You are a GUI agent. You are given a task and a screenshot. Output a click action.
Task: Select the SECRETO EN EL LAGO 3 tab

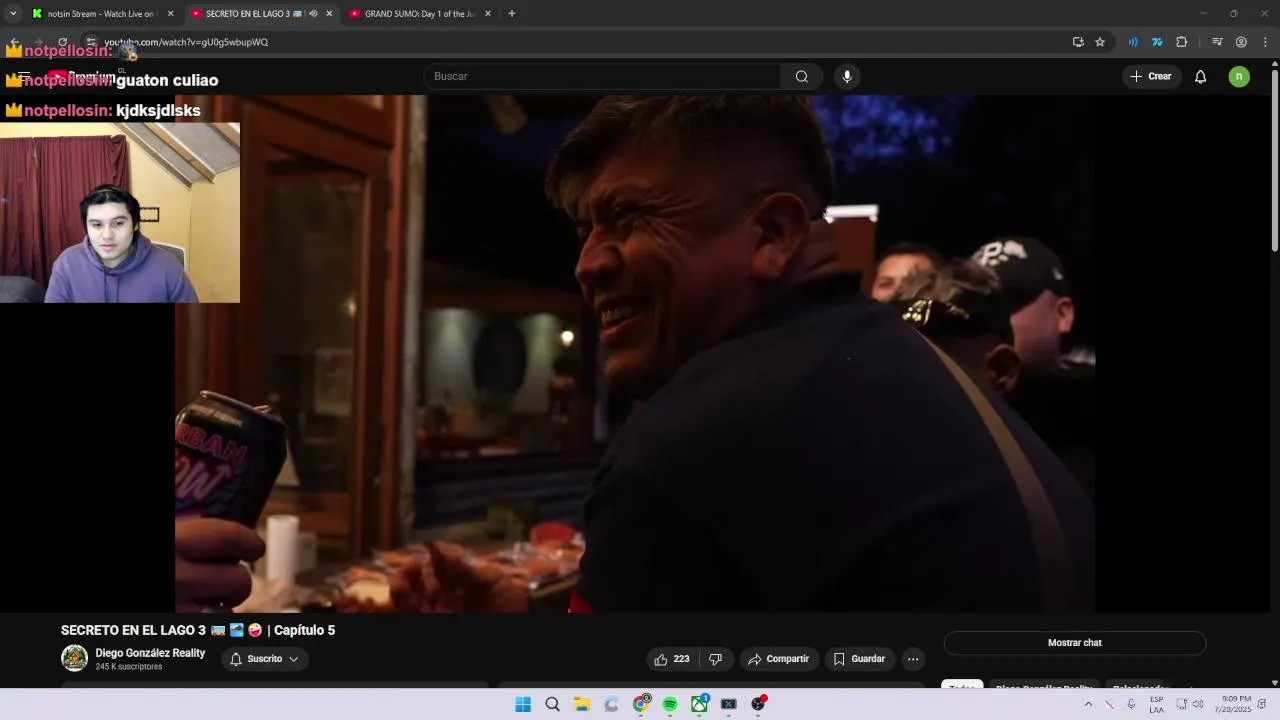click(x=260, y=14)
